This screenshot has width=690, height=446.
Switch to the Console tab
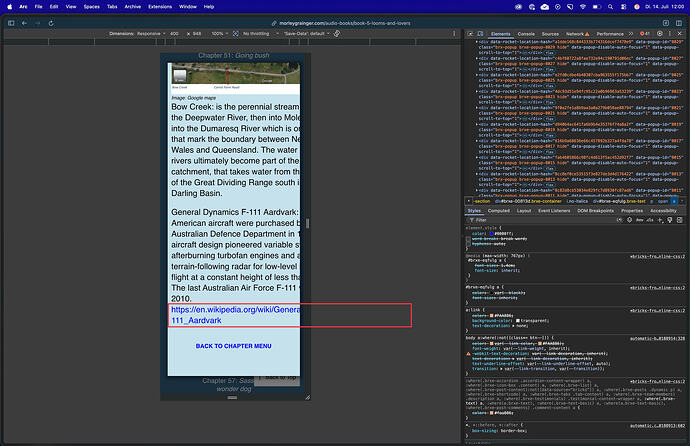point(526,34)
